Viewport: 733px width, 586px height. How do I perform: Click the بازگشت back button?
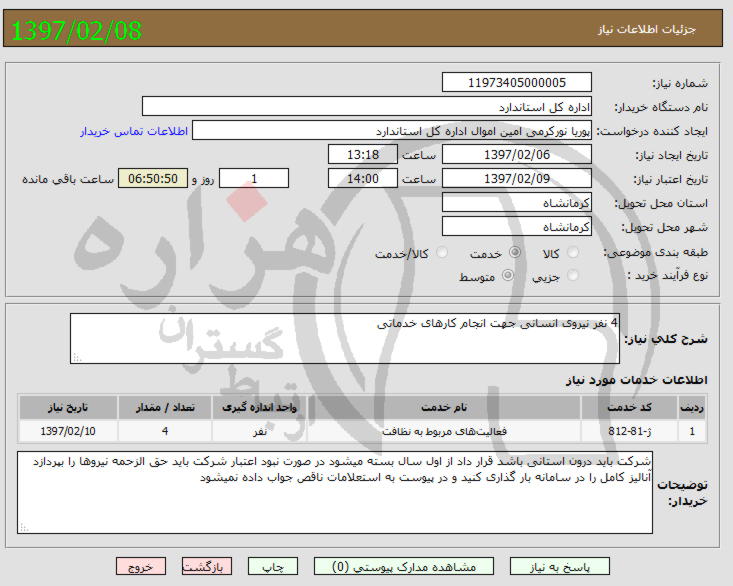coord(207,566)
